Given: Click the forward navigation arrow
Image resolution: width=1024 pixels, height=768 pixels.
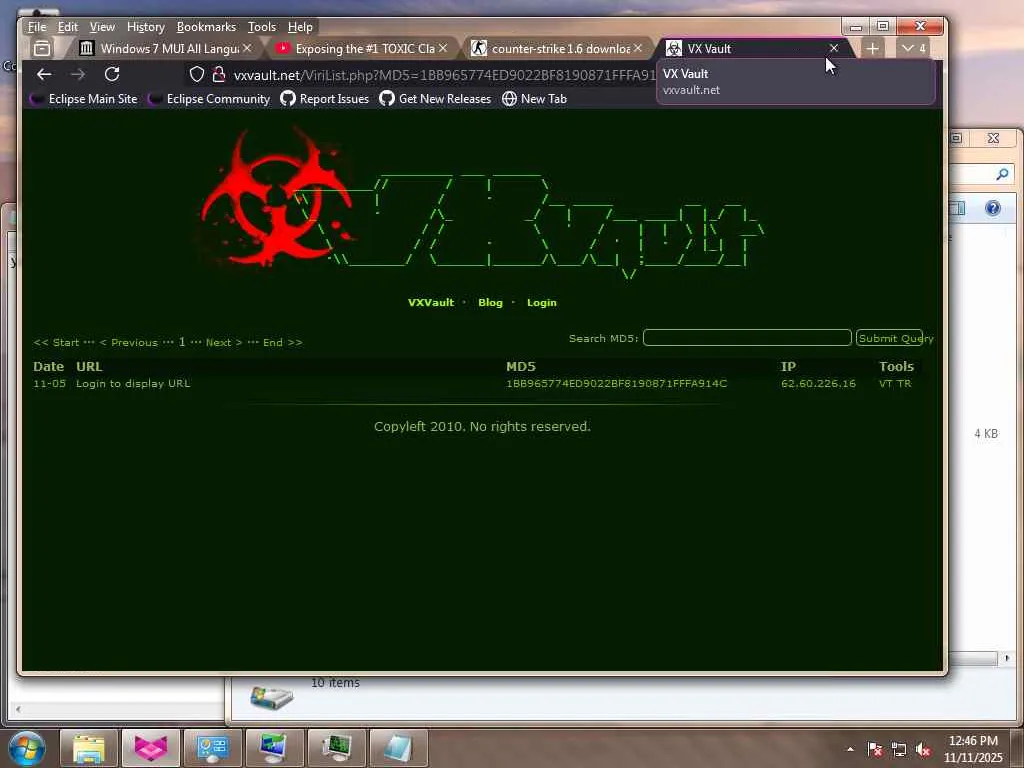Looking at the screenshot, I should pyautogui.click(x=78, y=74).
